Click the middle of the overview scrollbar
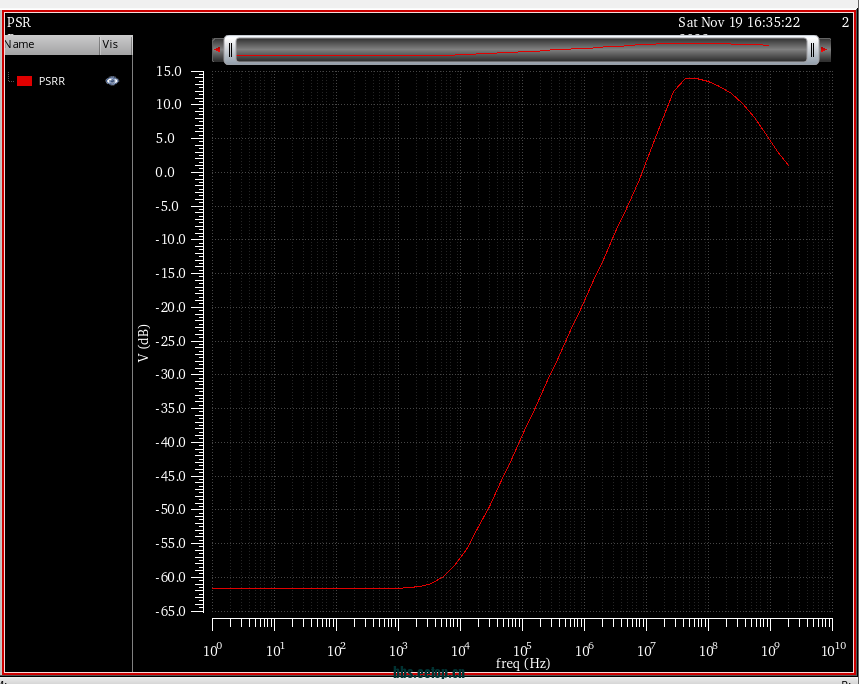The width and height of the screenshot is (859, 684). [521, 50]
